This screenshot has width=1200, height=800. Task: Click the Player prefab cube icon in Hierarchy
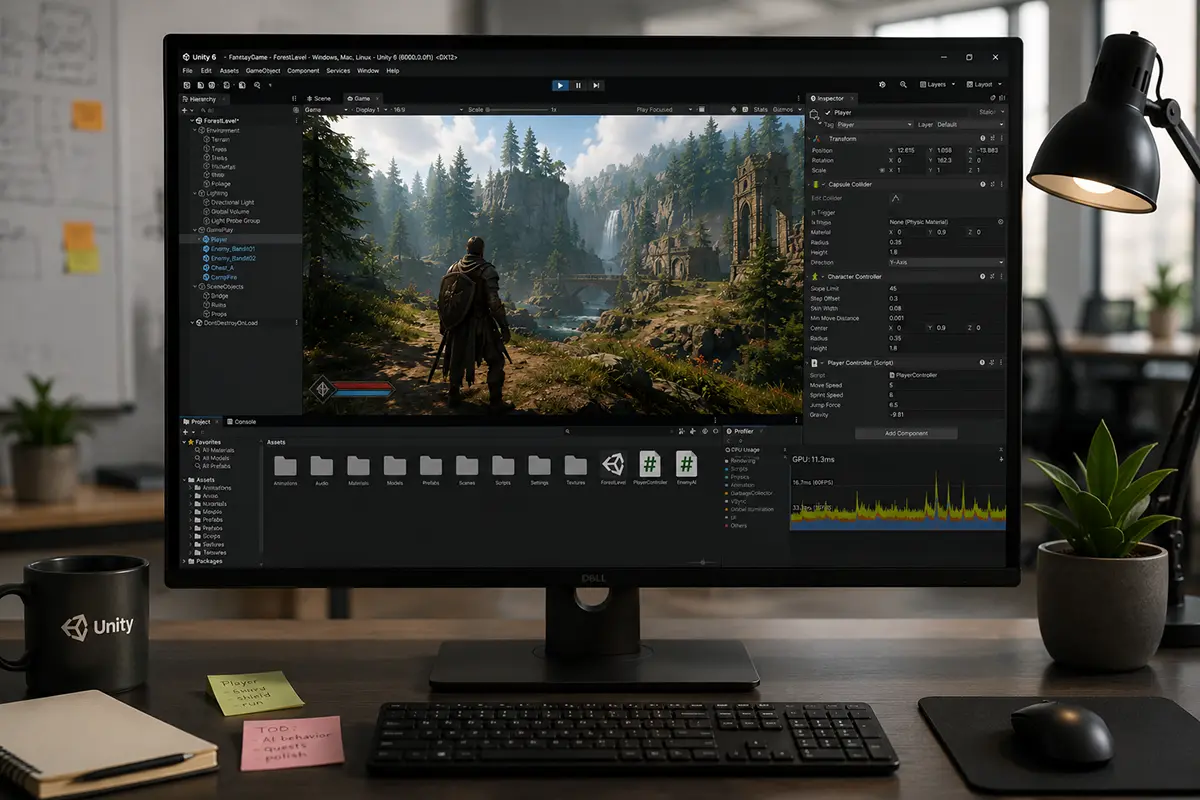coord(206,240)
